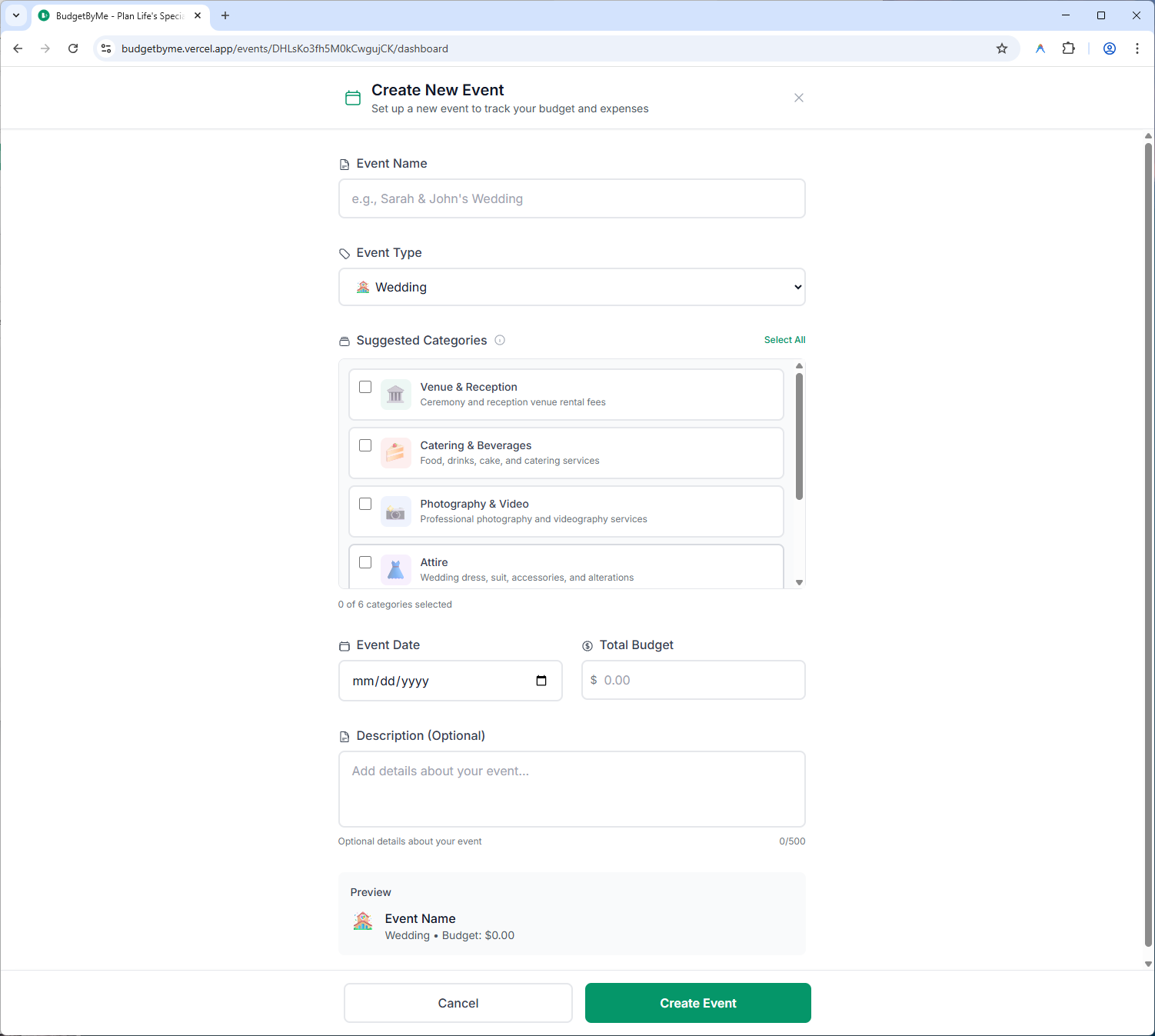Close the Create New Event dialog

(x=799, y=98)
